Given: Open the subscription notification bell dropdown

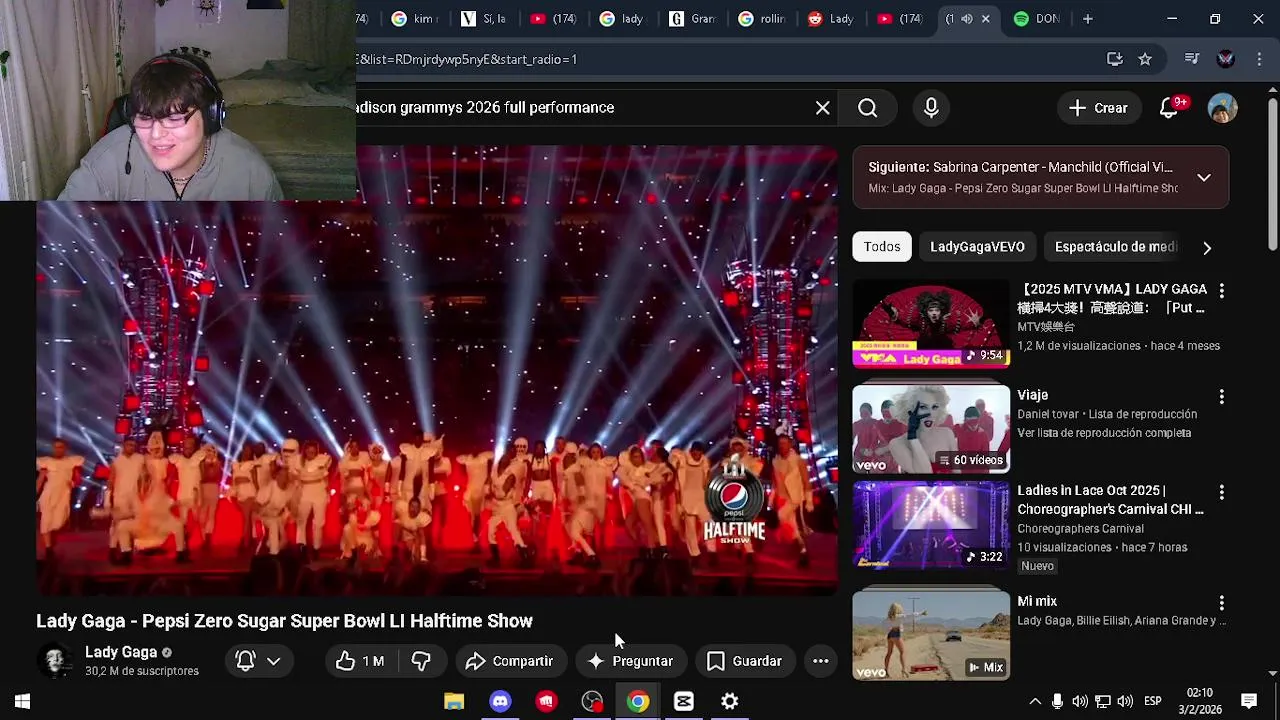Looking at the screenshot, I should (258, 661).
